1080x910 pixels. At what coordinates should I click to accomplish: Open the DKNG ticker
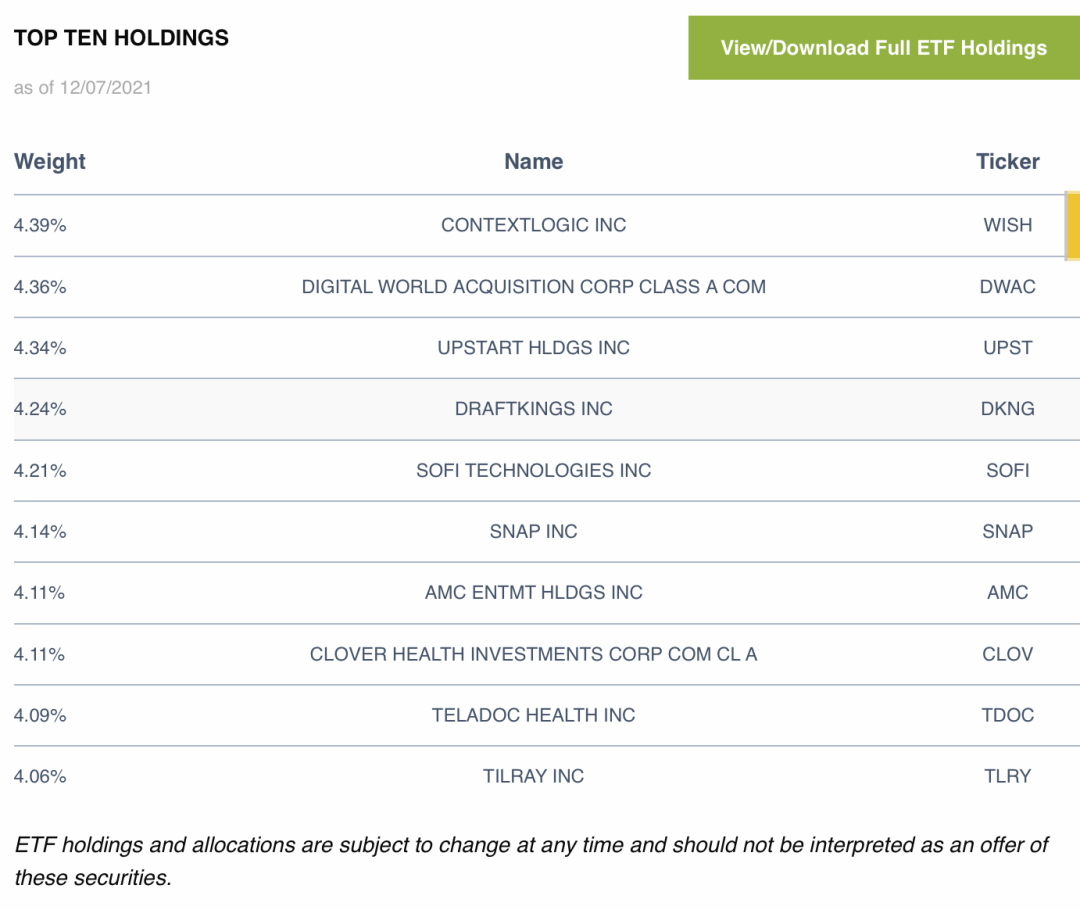tap(1007, 409)
